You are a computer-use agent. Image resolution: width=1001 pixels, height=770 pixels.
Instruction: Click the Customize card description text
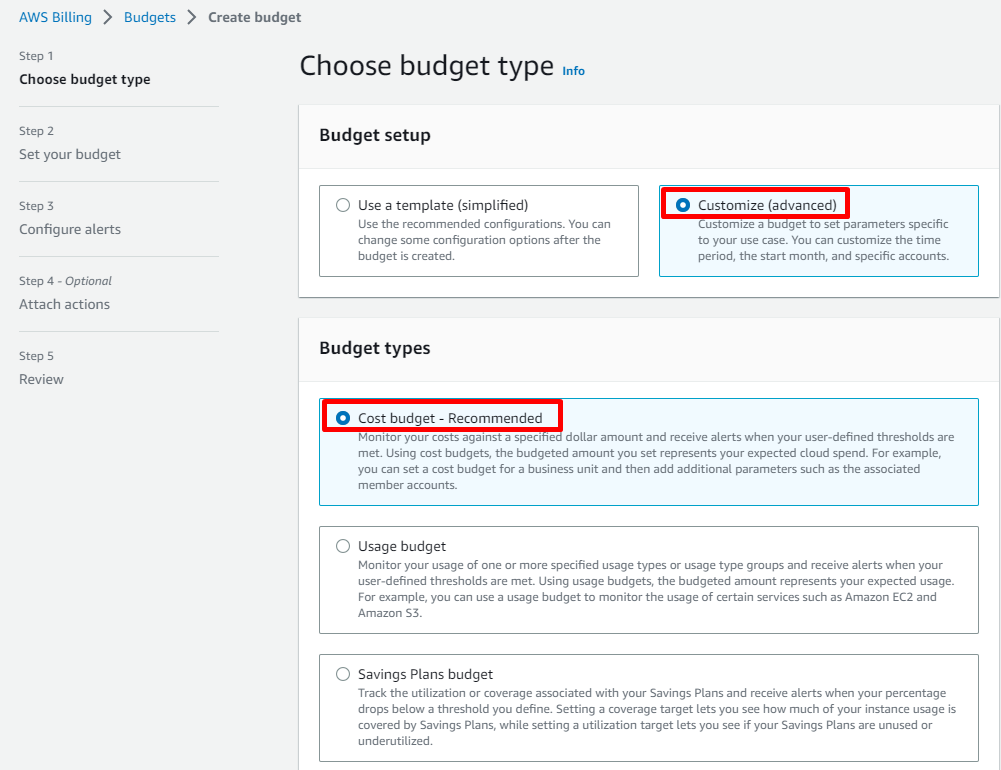tap(823, 240)
